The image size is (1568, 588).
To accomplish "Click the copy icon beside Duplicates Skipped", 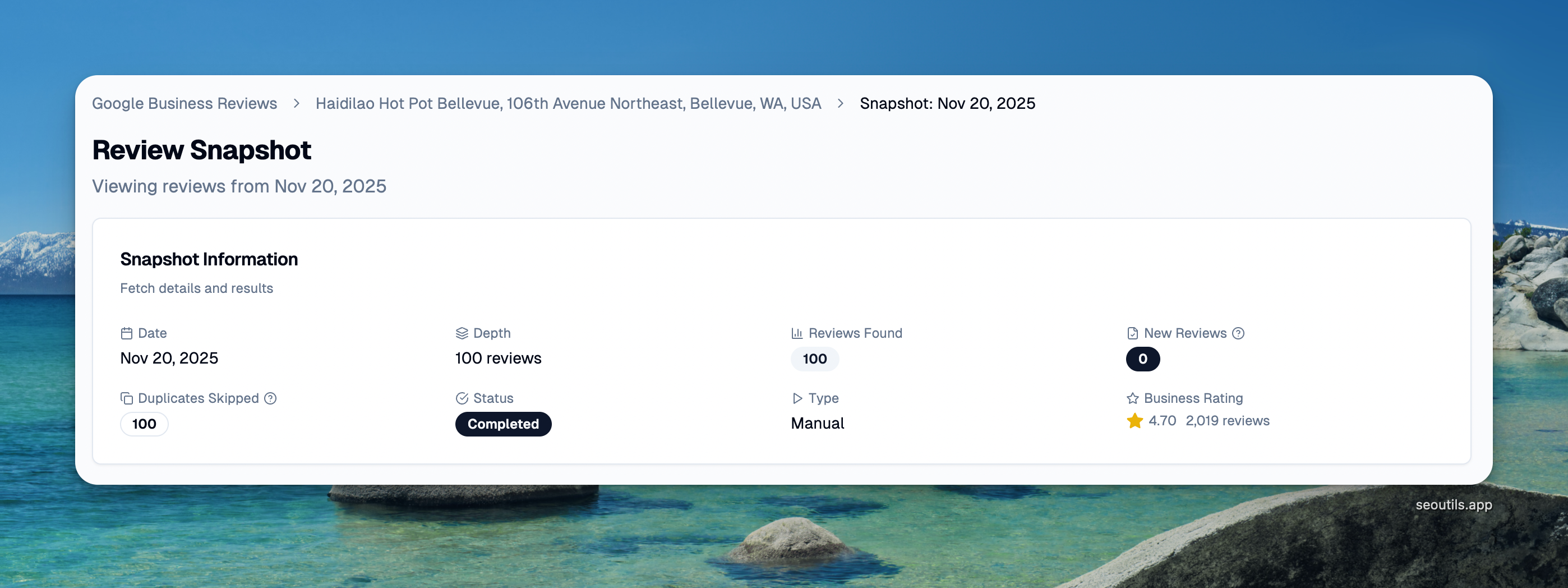I will coord(127,398).
